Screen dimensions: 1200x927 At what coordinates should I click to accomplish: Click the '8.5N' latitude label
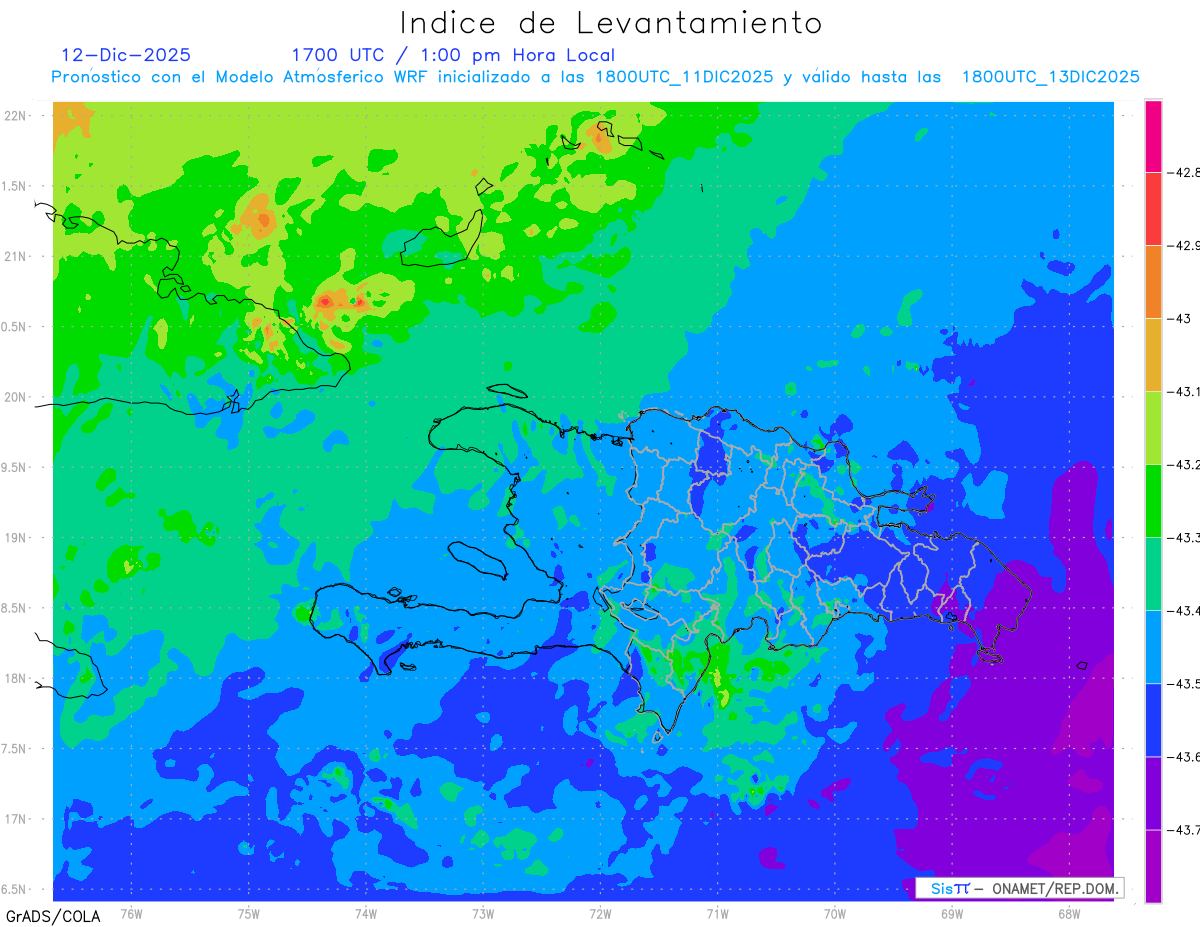coord(15,608)
